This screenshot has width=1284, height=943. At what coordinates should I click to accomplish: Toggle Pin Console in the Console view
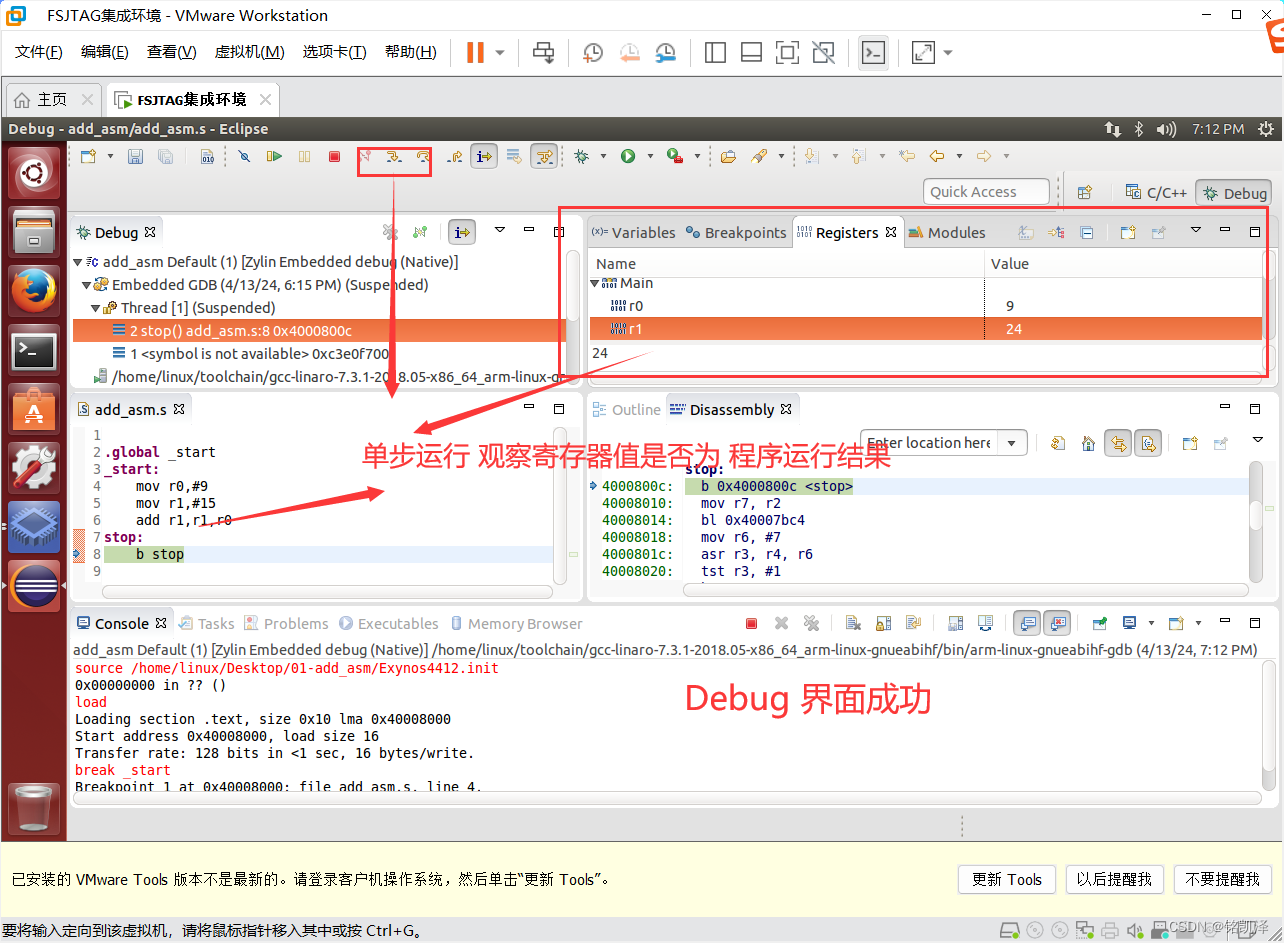pyautogui.click(x=1098, y=623)
